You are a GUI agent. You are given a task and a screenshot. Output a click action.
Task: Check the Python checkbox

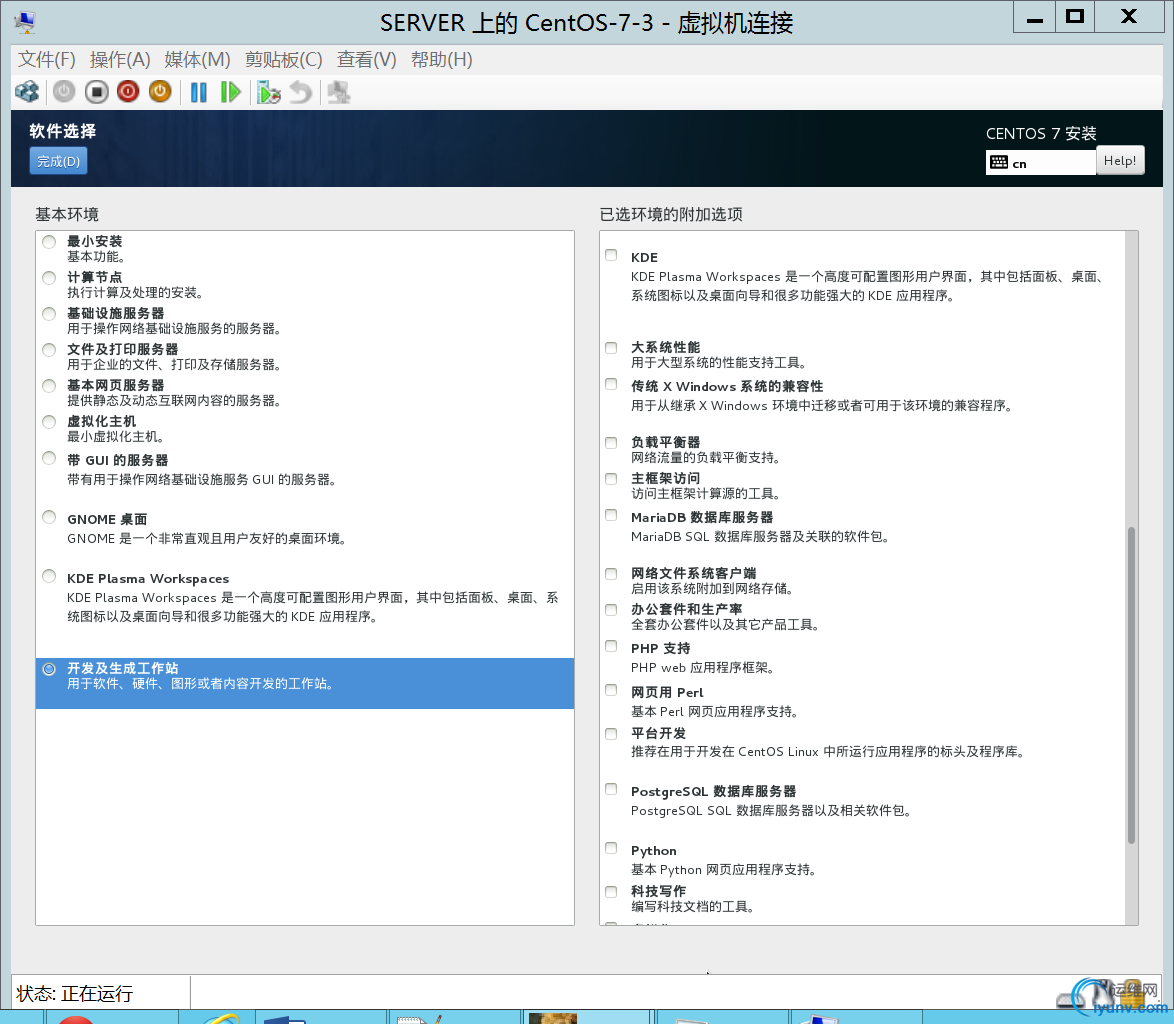(612, 848)
